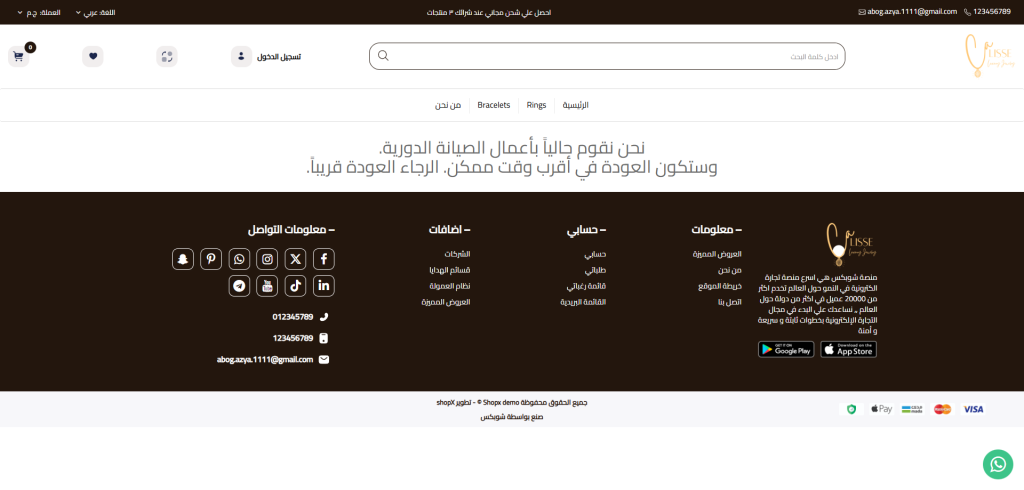The height and width of the screenshot is (490, 1024).
Task: Click the magnifier search icon
Action: coord(383,56)
